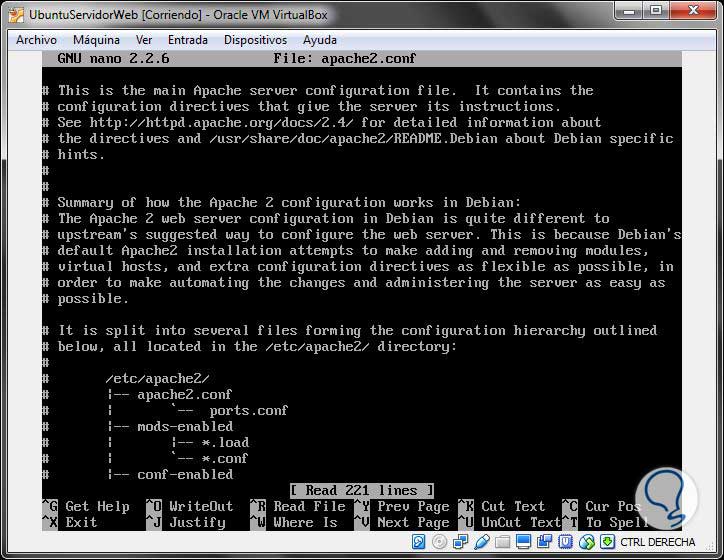Screen dimensions: 724x560
Task: Click the '^U UnCut Text' shortcut
Action: 510,523
